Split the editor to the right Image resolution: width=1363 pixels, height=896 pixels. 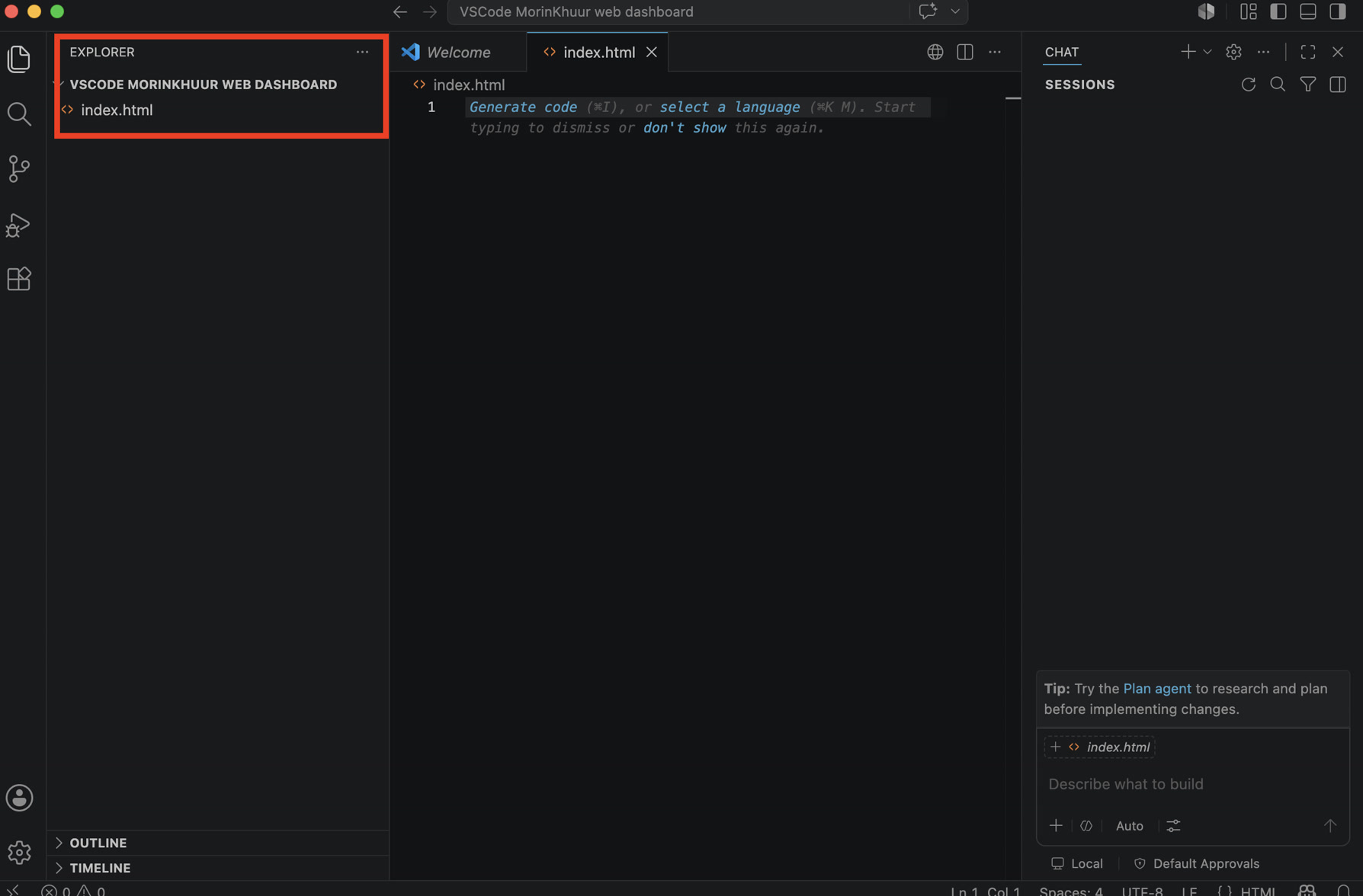965,52
